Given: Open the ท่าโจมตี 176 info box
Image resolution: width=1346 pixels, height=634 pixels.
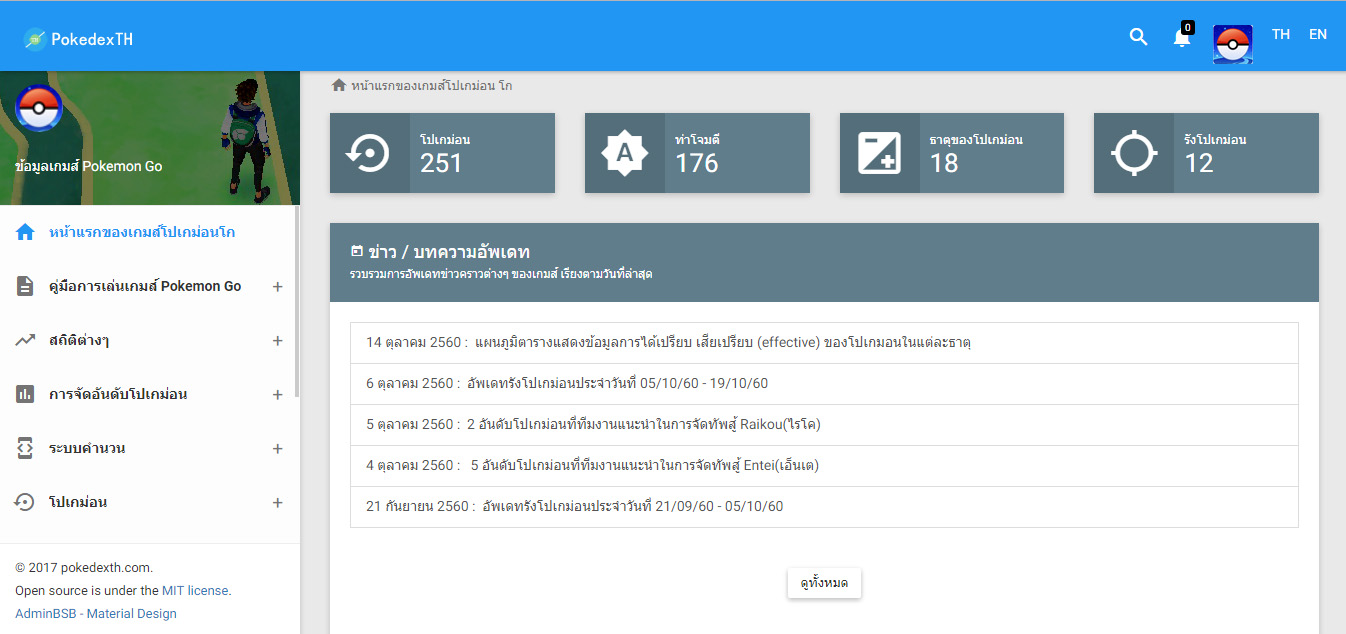Looking at the screenshot, I should click(697, 153).
